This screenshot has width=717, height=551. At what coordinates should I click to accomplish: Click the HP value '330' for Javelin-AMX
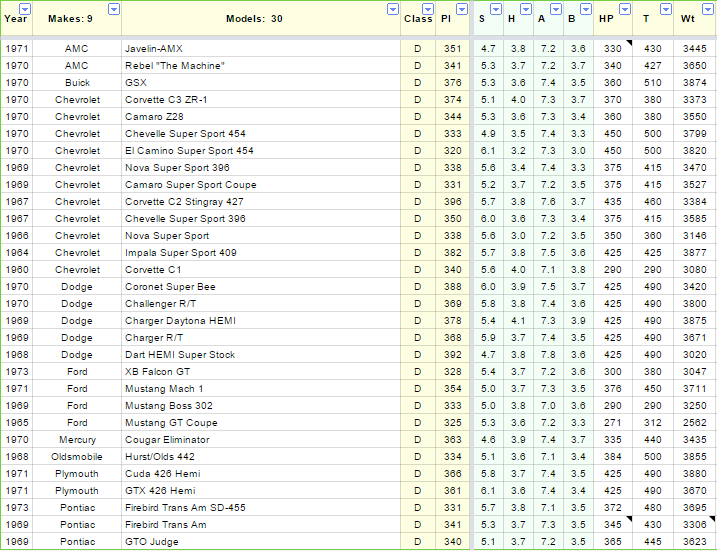(613, 48)
